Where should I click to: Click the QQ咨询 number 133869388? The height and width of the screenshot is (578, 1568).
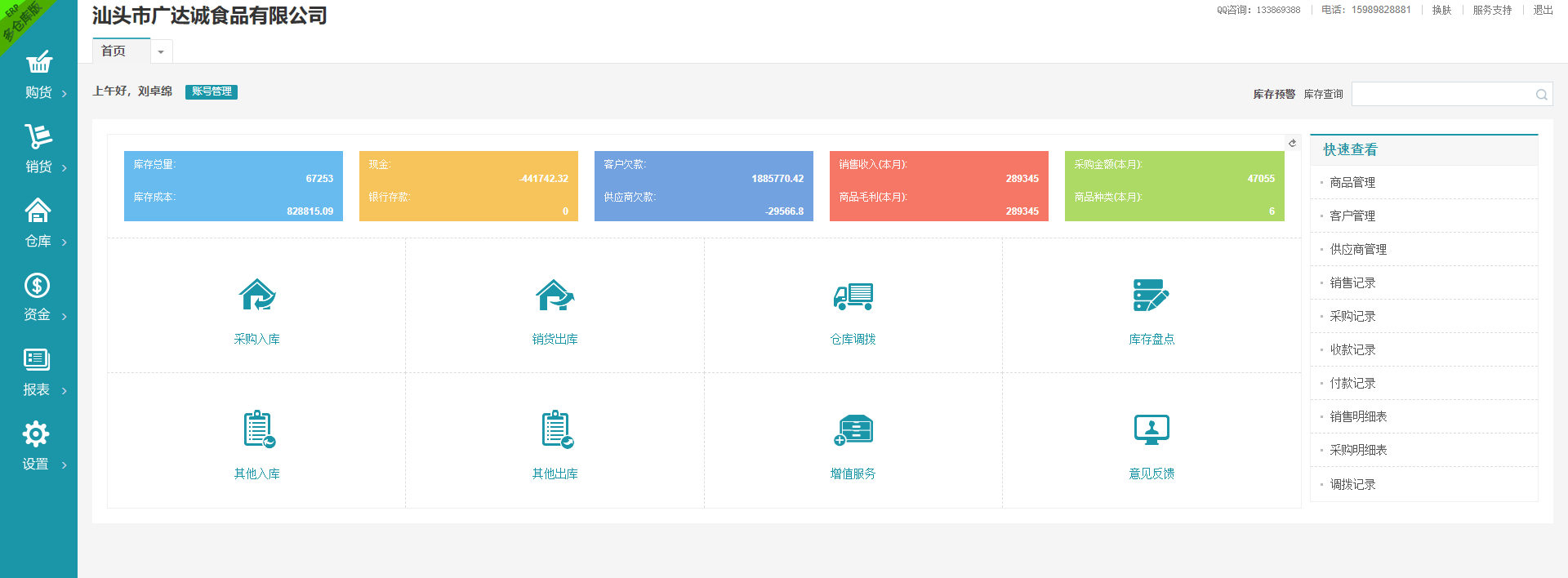1278,10
